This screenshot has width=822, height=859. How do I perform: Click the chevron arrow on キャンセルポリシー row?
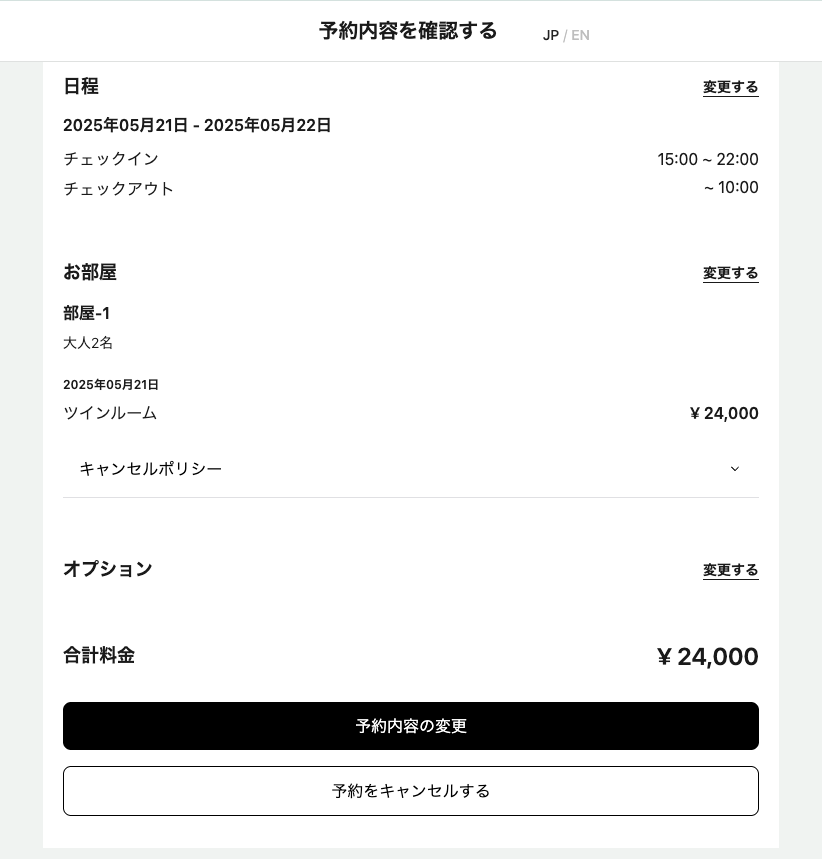[735, 469]
